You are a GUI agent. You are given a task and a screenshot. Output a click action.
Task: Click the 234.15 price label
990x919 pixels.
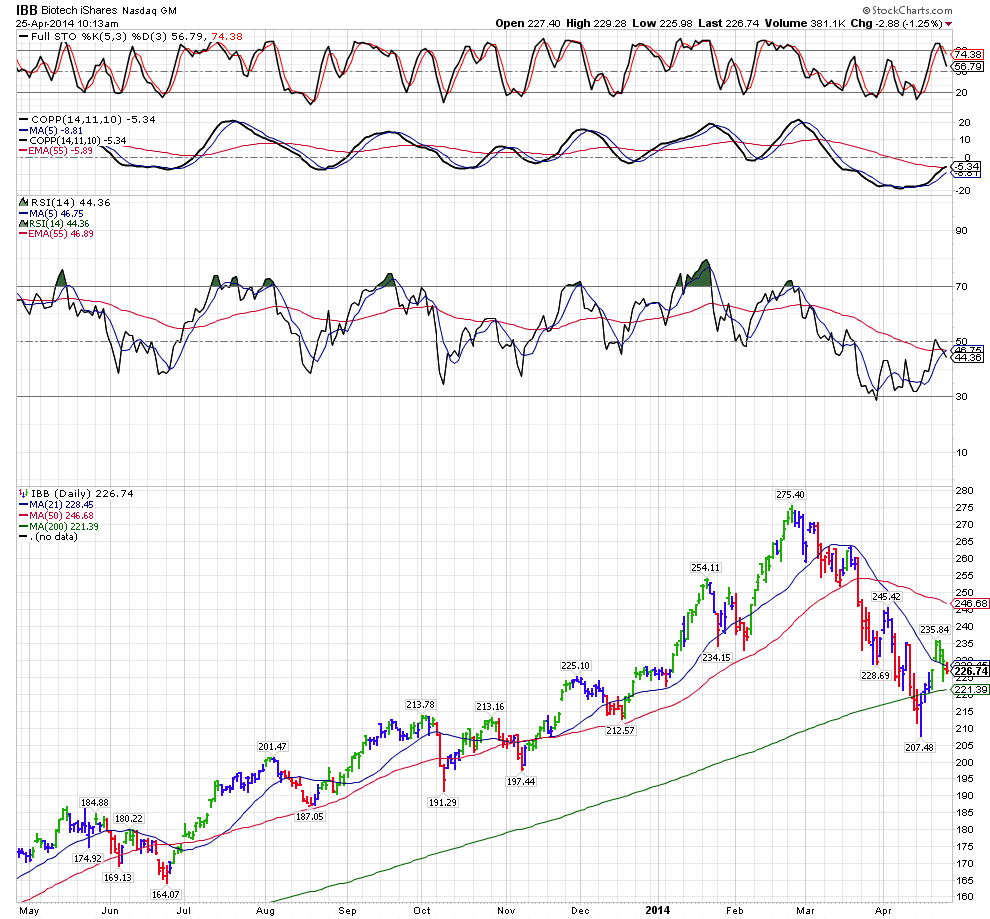coord(717,657)
